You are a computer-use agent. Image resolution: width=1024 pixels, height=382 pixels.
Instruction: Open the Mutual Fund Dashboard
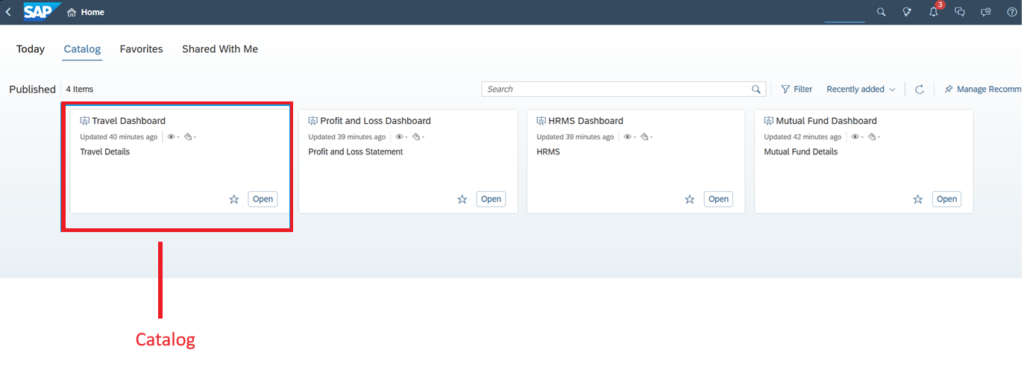click(x=946, y=199)
